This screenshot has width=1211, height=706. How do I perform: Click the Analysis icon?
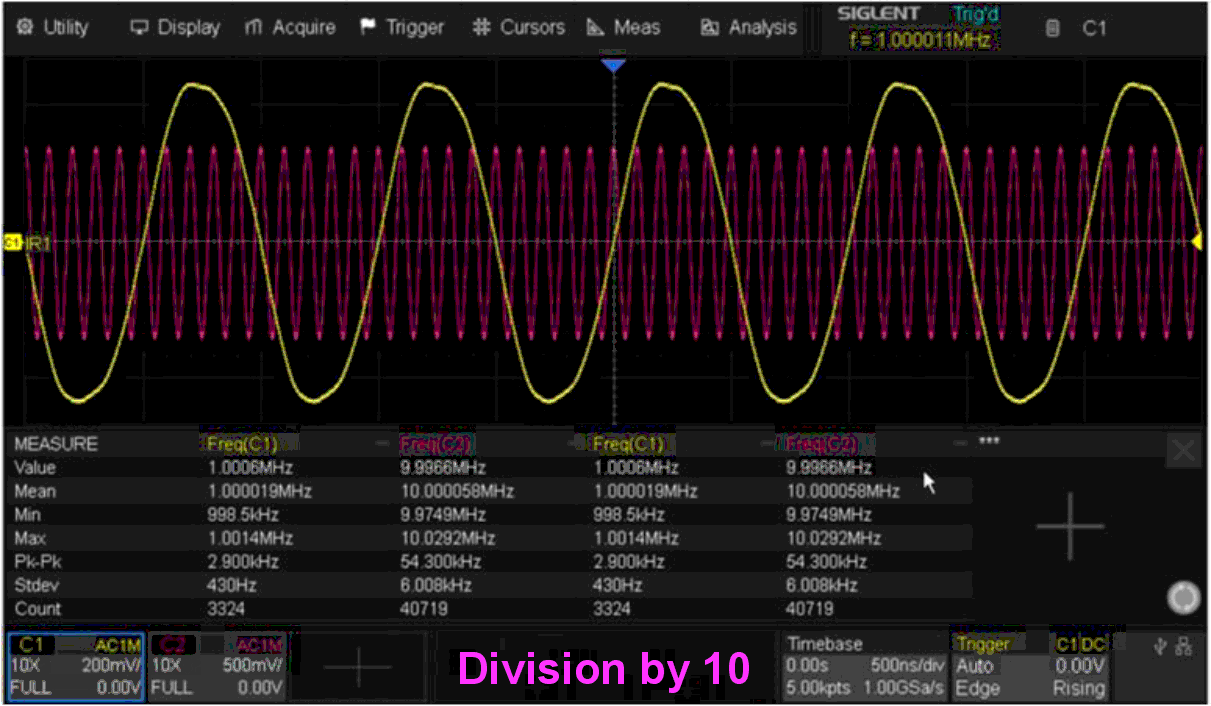(710, 27)
